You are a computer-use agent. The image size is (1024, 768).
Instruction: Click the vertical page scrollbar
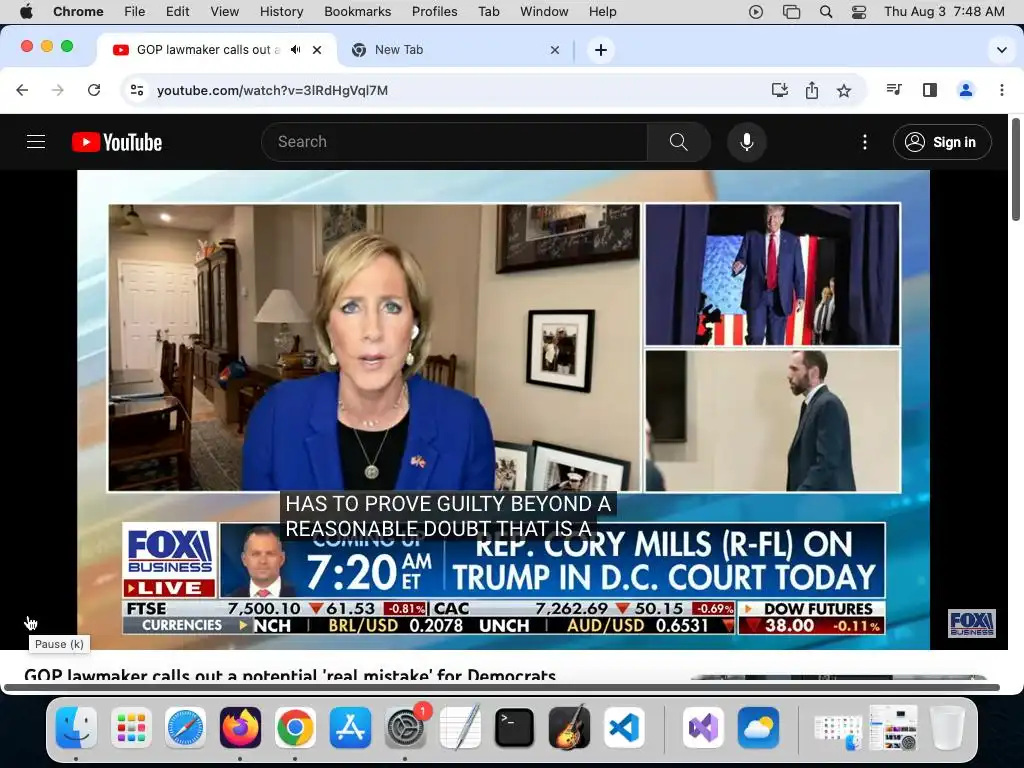coord(1016,170)
